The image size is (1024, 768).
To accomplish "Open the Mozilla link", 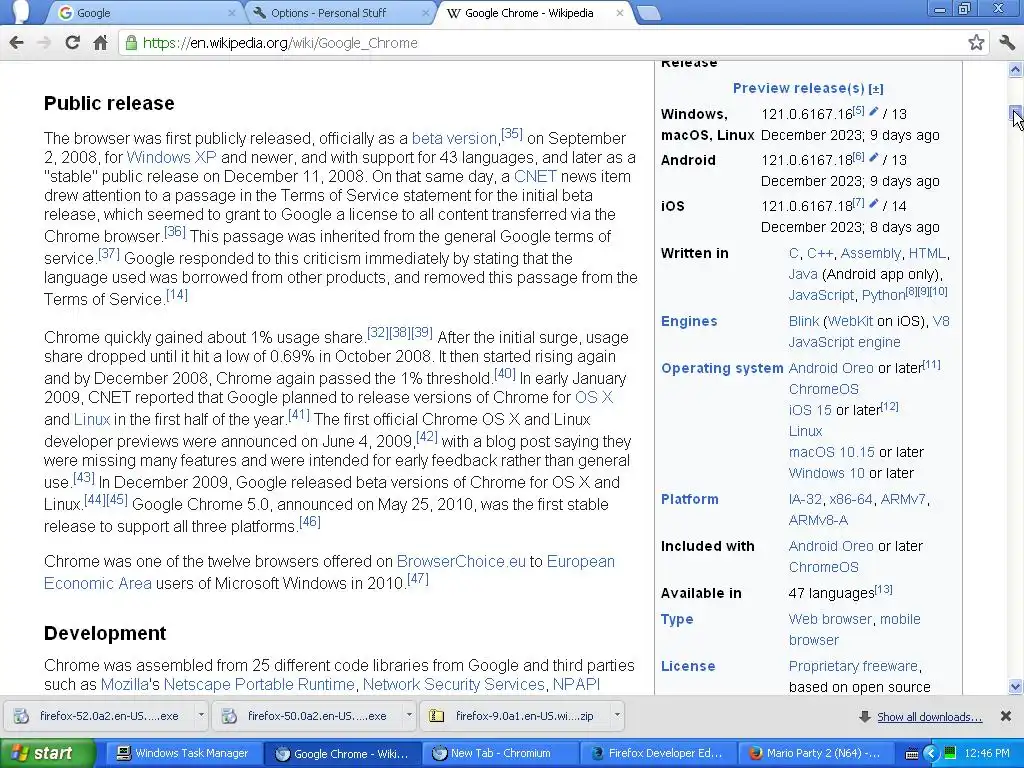I will 124,684.
